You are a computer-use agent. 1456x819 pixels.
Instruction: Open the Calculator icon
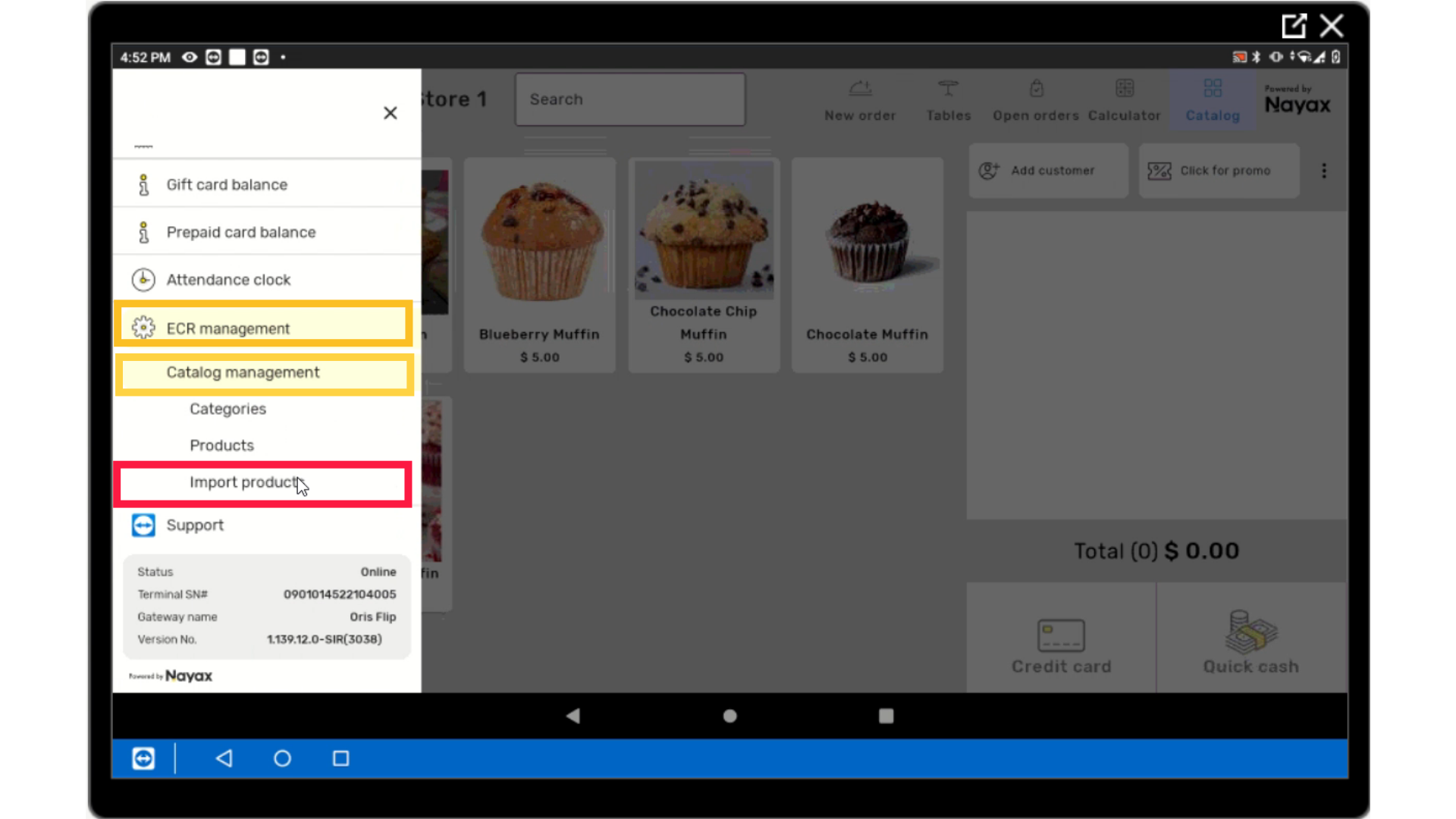1125,89
